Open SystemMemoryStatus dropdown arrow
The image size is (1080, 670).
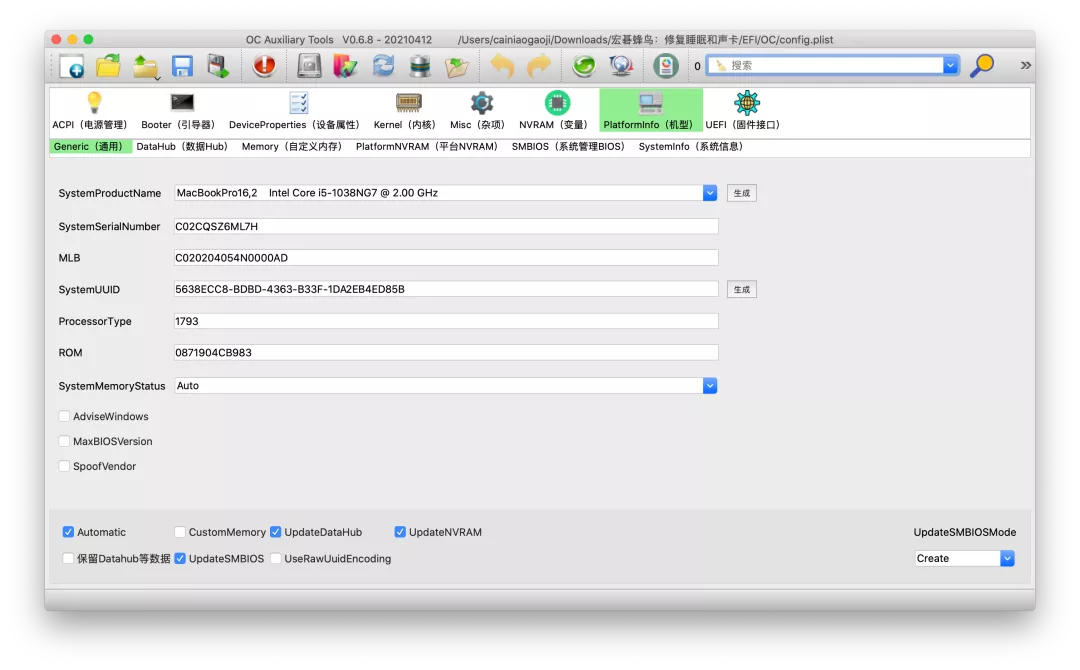tap(709, 386)
